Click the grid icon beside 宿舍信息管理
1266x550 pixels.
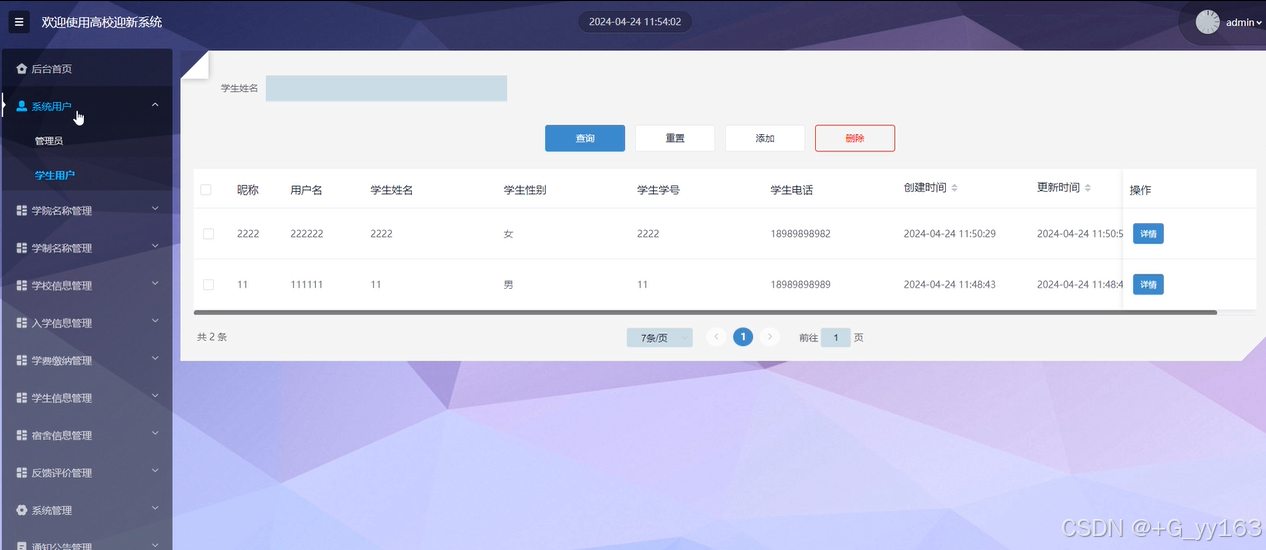tap(22, 435)
